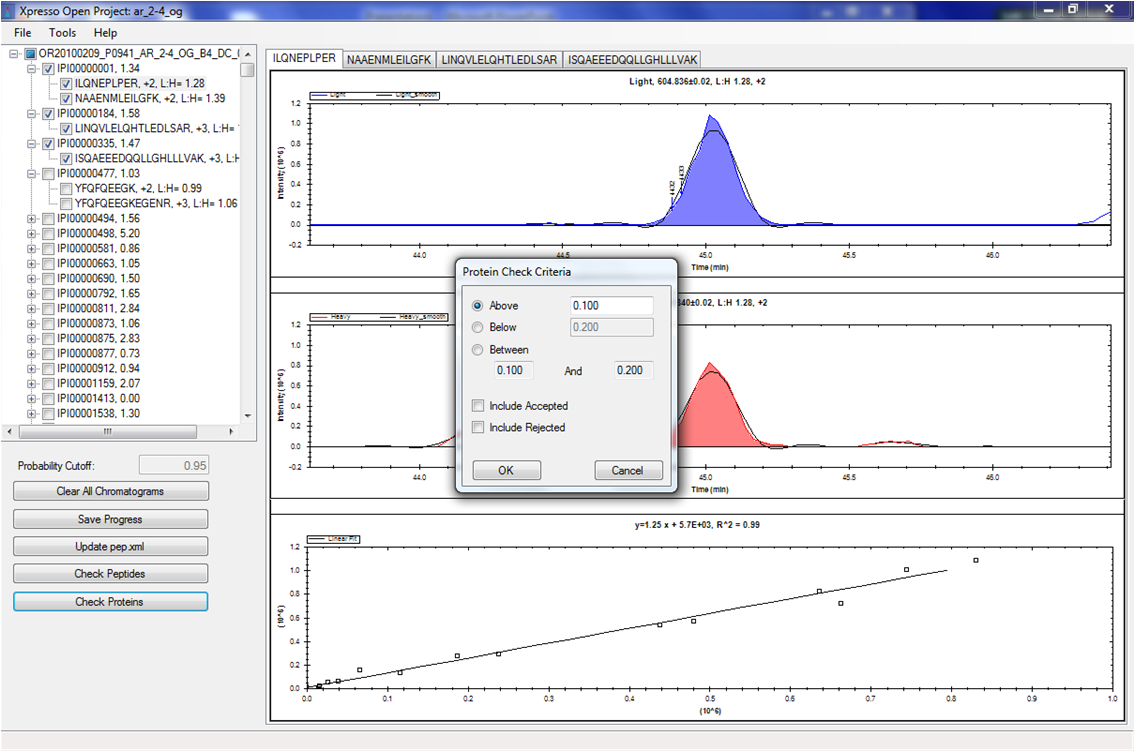Collapse the IPI00000001 protein node
The width and height of the screenshot is (1135, 752).
pyautogui.click(x=31, y=68)
